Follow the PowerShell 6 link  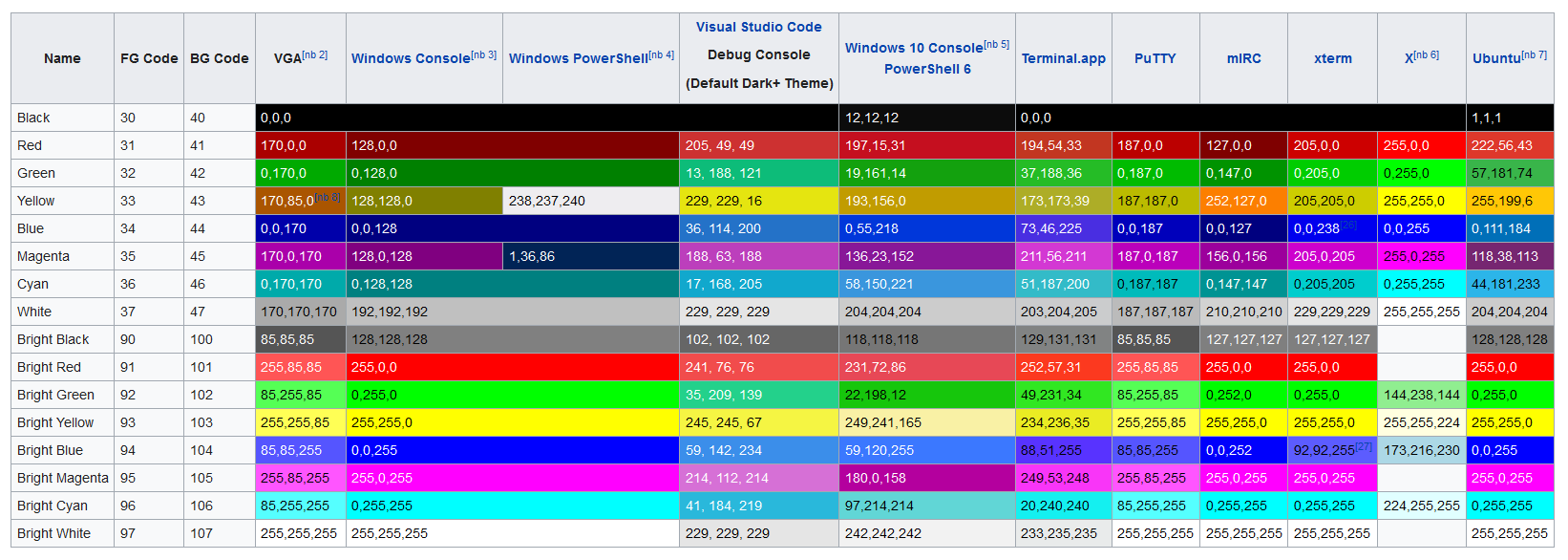pos(926,69)
